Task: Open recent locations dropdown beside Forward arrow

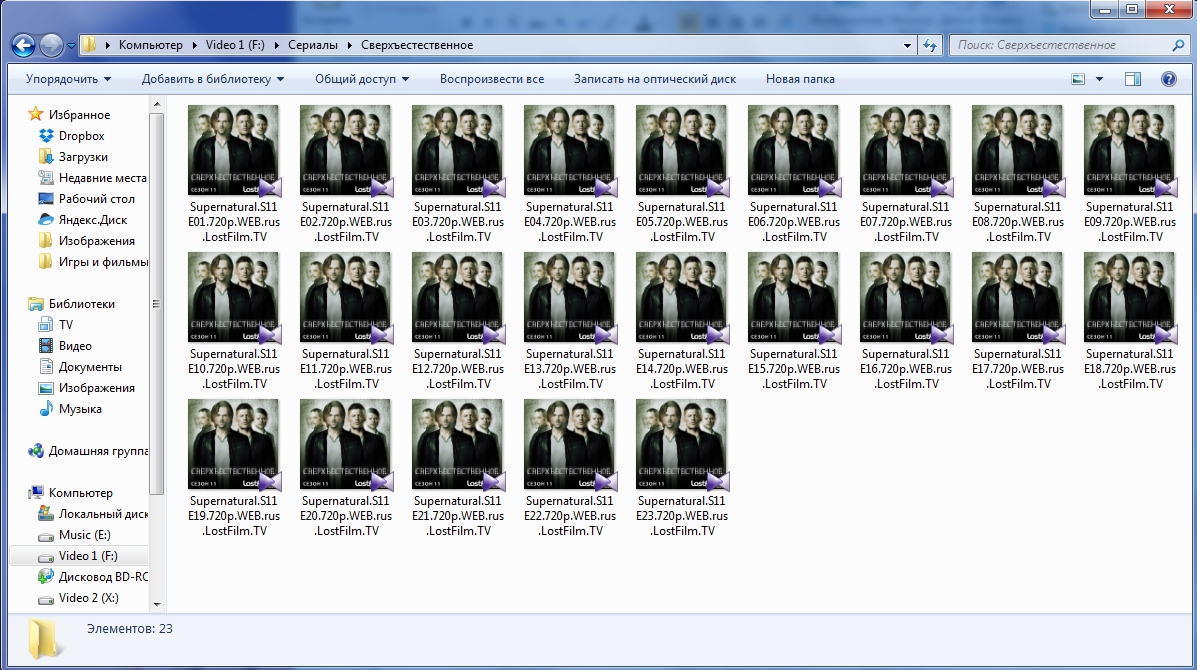Action: coord(71,46)
